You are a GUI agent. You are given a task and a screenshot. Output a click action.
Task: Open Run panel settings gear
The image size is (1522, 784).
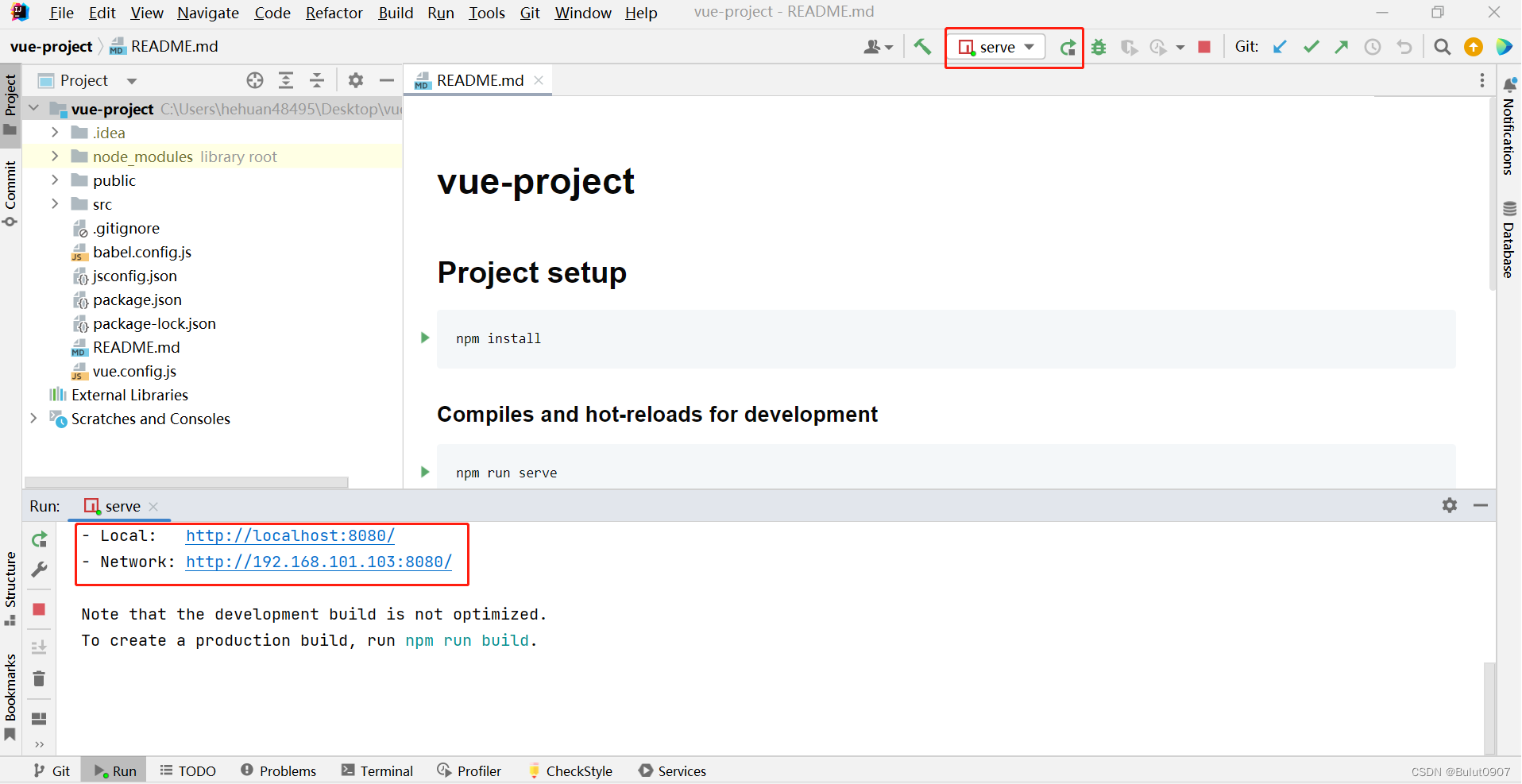(x=1450, y=505)
